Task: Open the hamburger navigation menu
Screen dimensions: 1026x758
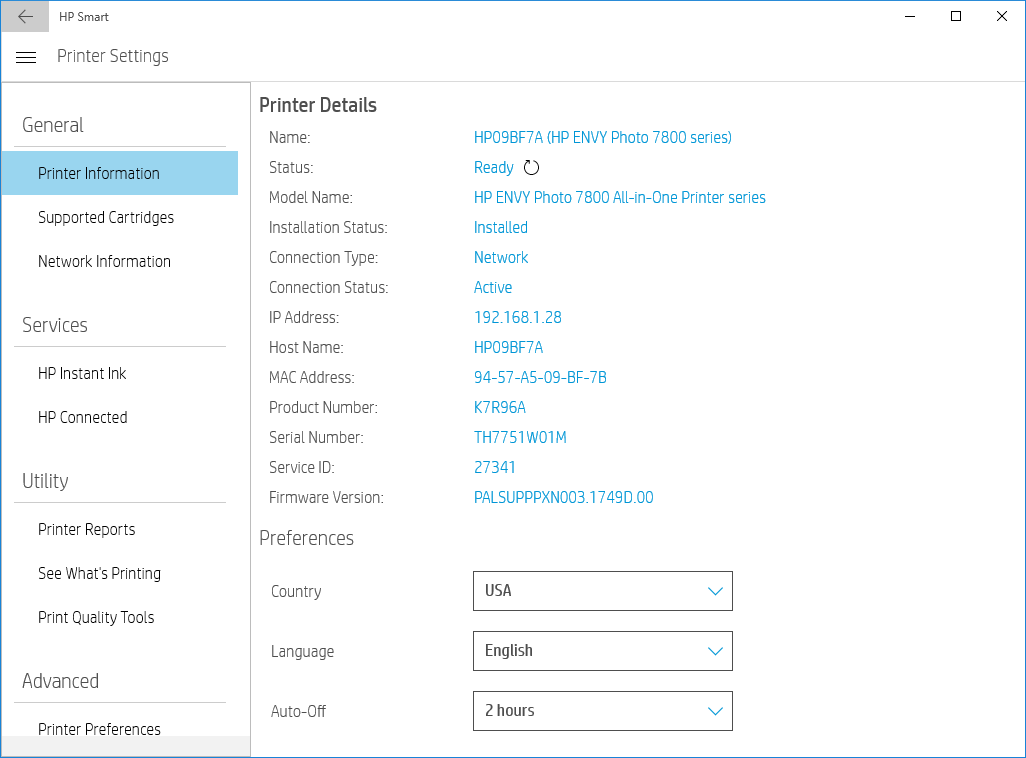Action: click(26, 57)
